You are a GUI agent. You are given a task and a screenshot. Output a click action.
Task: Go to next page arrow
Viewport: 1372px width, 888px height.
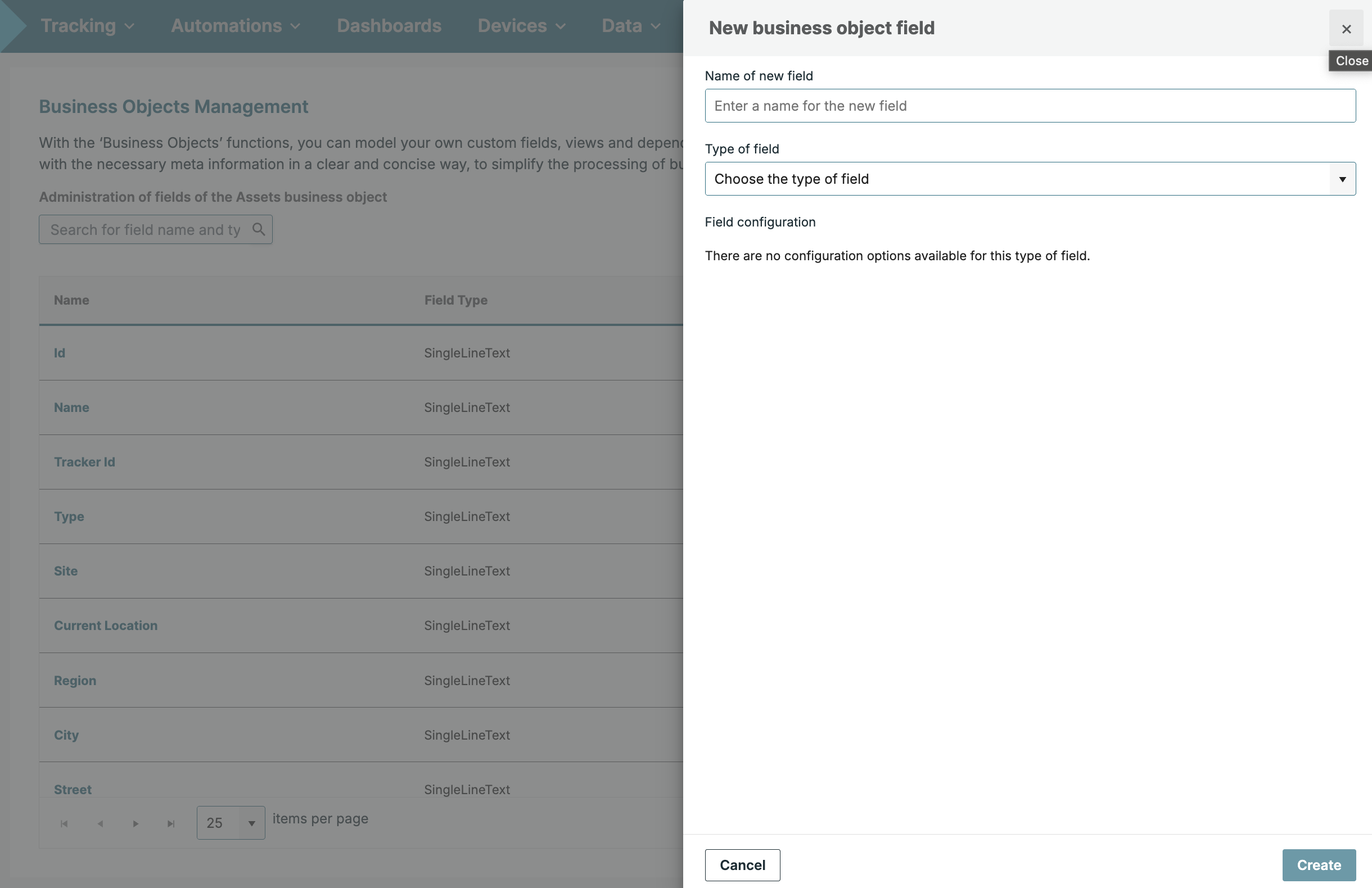coord(136,823)
